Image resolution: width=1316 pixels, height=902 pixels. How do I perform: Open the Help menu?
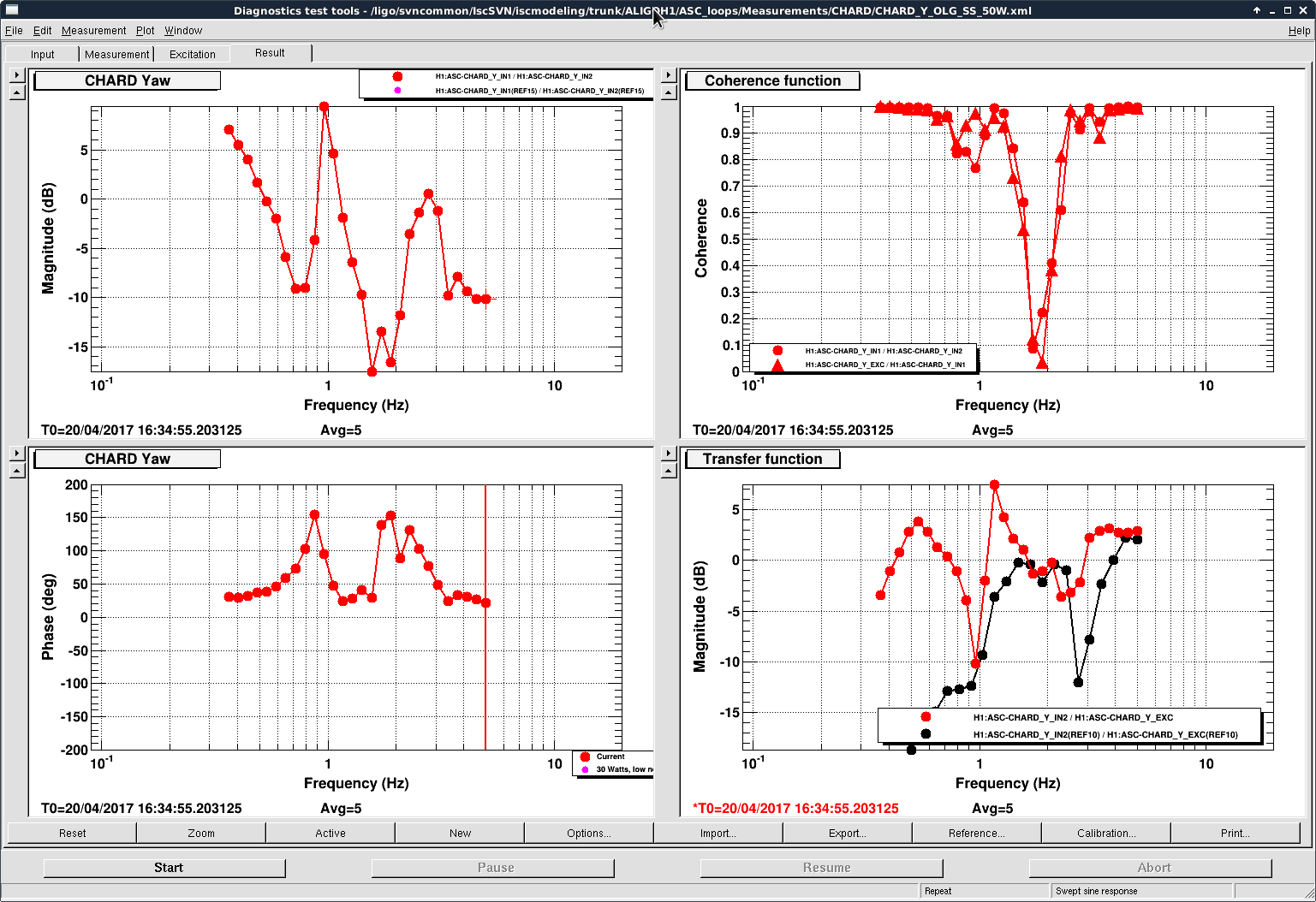click(1299, 31)
